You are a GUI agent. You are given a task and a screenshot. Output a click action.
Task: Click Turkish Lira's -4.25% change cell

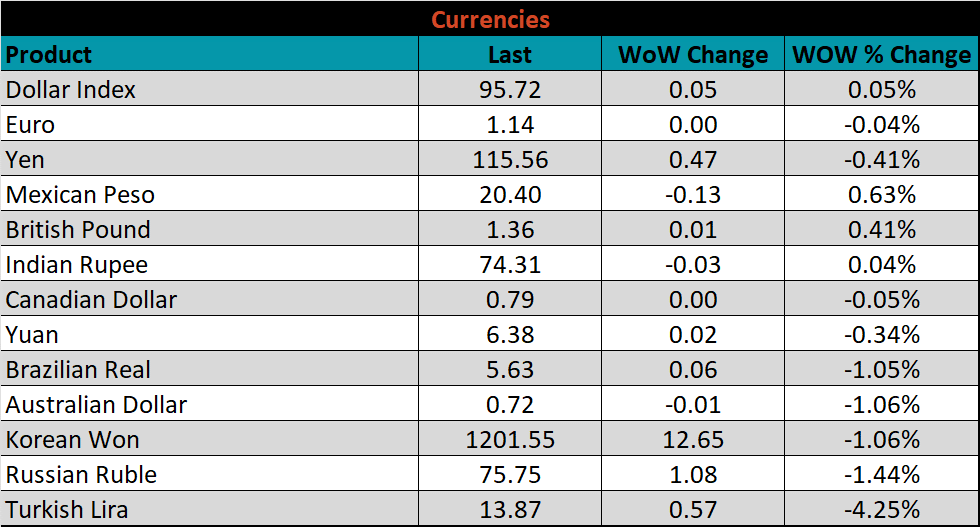881,510
